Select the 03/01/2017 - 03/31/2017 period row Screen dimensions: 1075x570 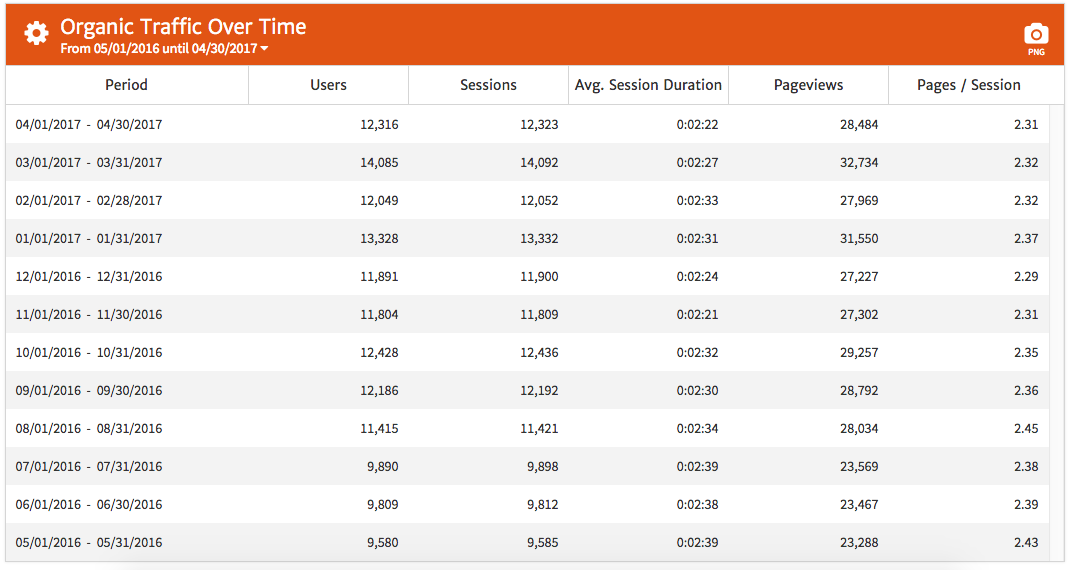89,163
